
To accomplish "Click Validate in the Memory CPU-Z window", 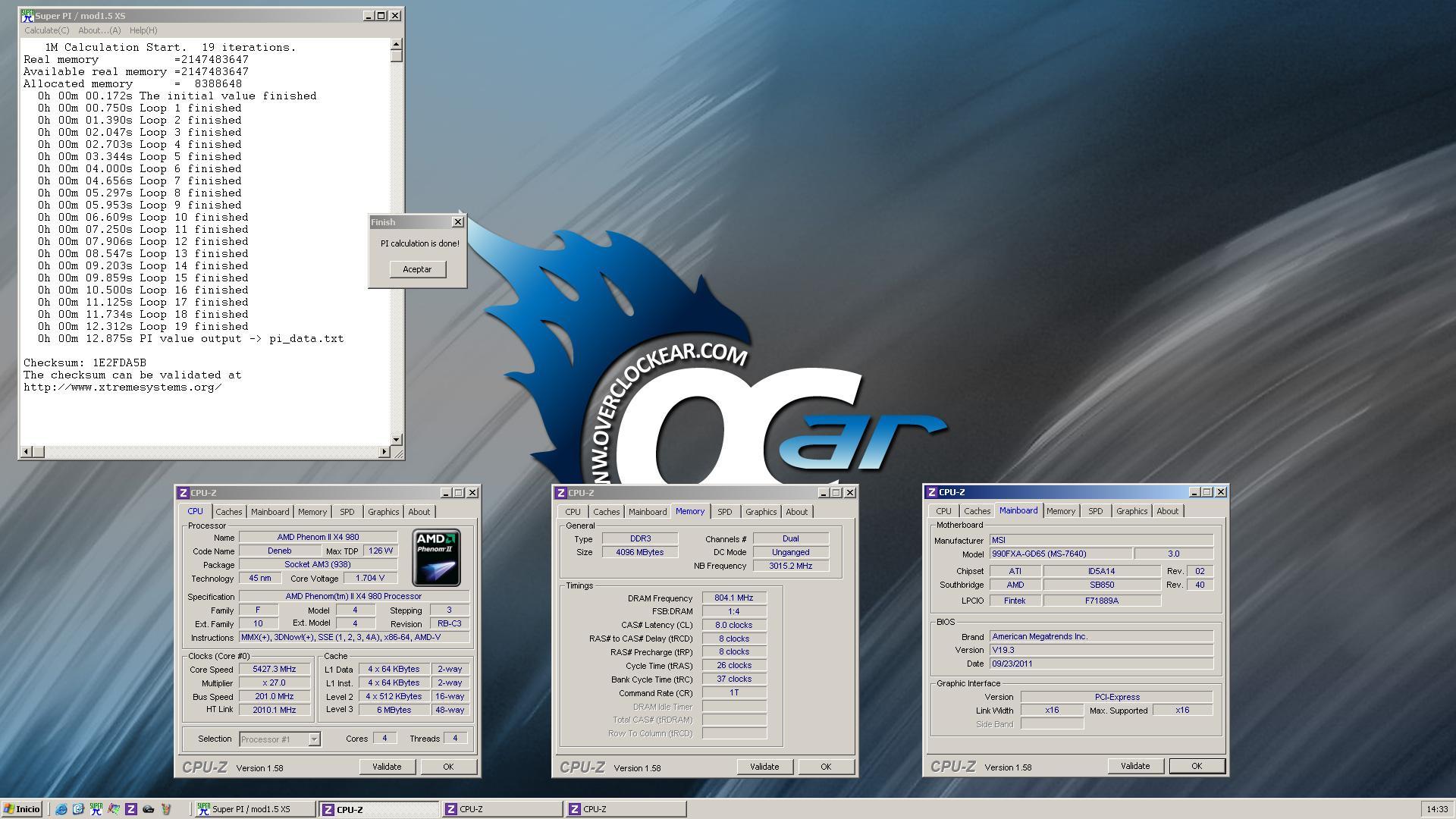I will pos(764,767).
